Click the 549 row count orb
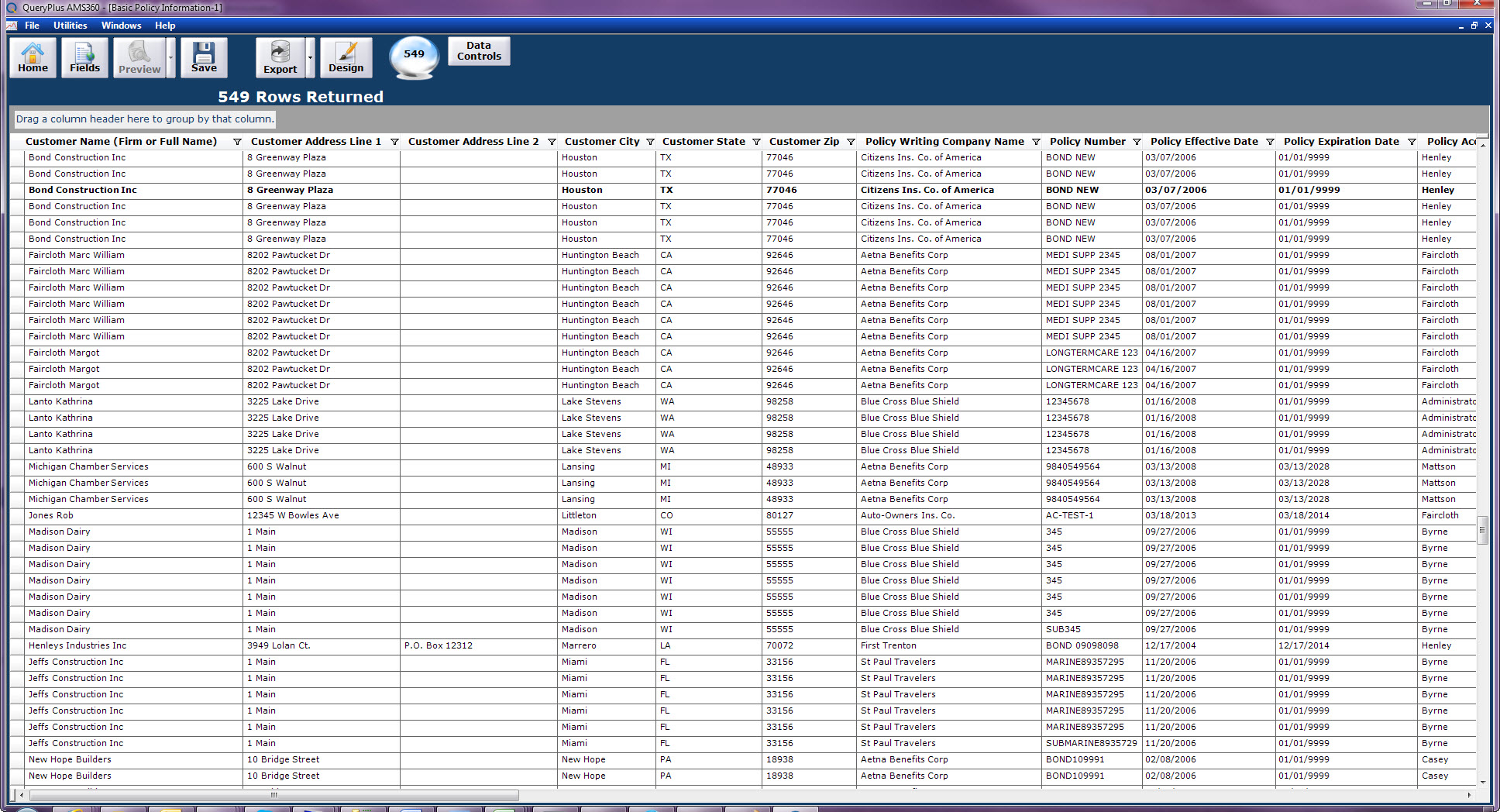The image size is (1500, 812). coord(414,56)
